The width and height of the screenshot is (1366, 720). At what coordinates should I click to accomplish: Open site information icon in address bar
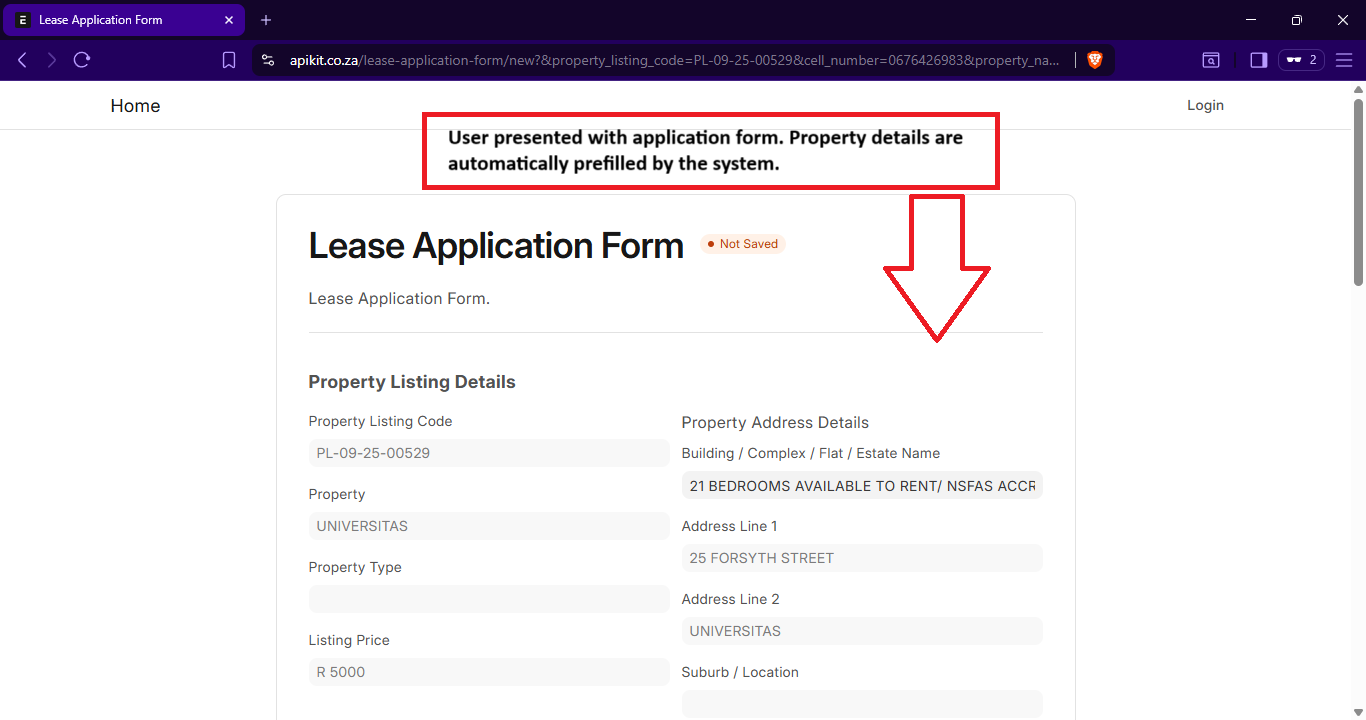point(268,60)
